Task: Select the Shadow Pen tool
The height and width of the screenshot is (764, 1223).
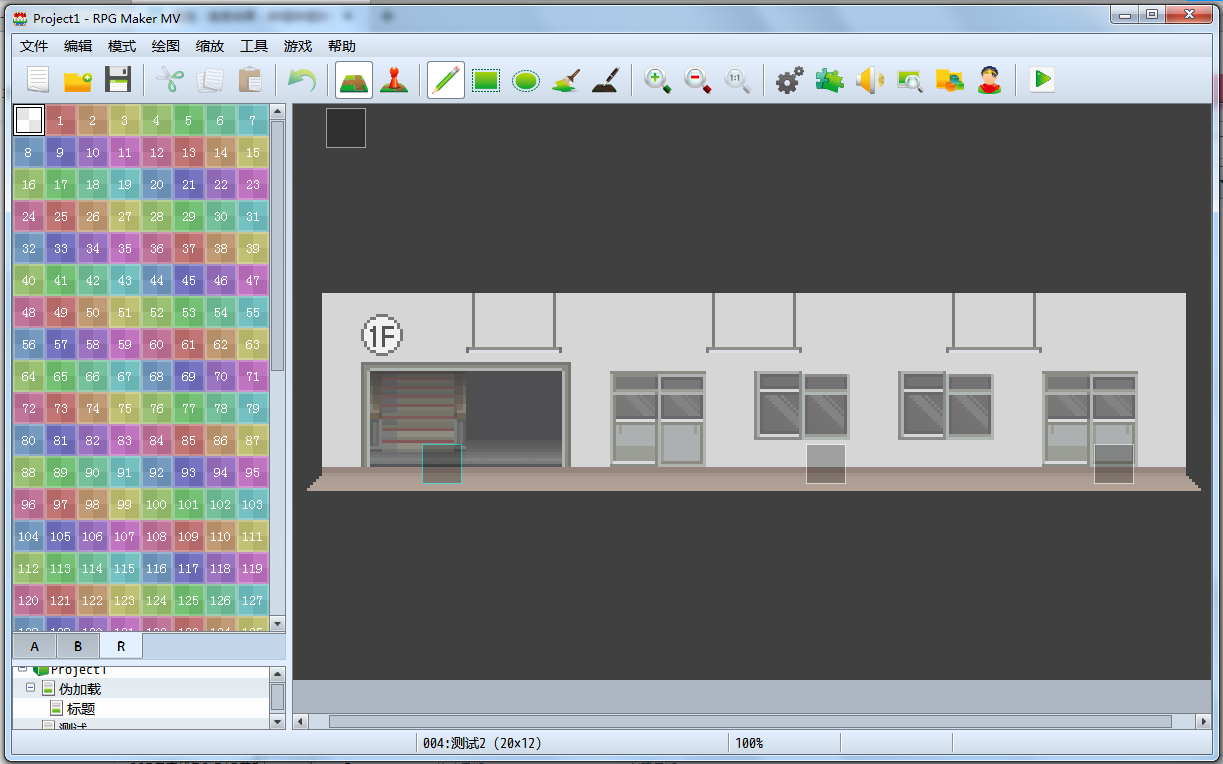Action: (x=606, y=80)
